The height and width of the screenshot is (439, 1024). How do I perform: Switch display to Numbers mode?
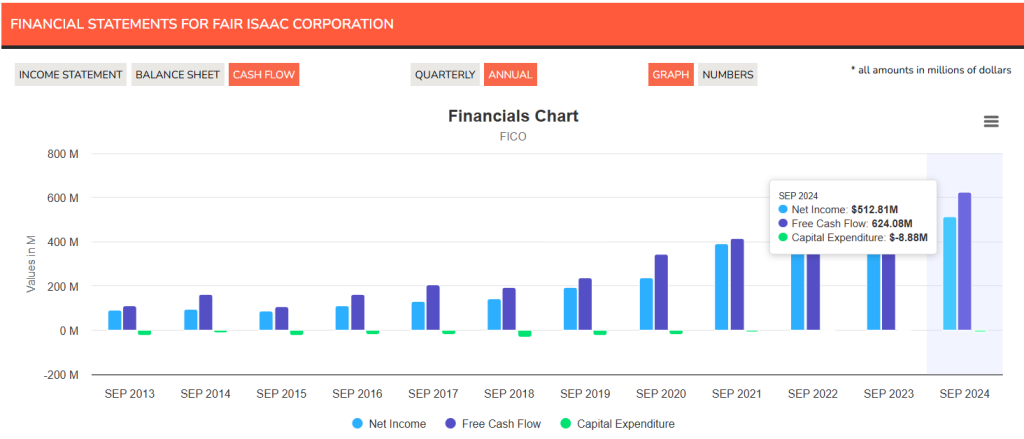pyautogui.click(x=727, y=75)
